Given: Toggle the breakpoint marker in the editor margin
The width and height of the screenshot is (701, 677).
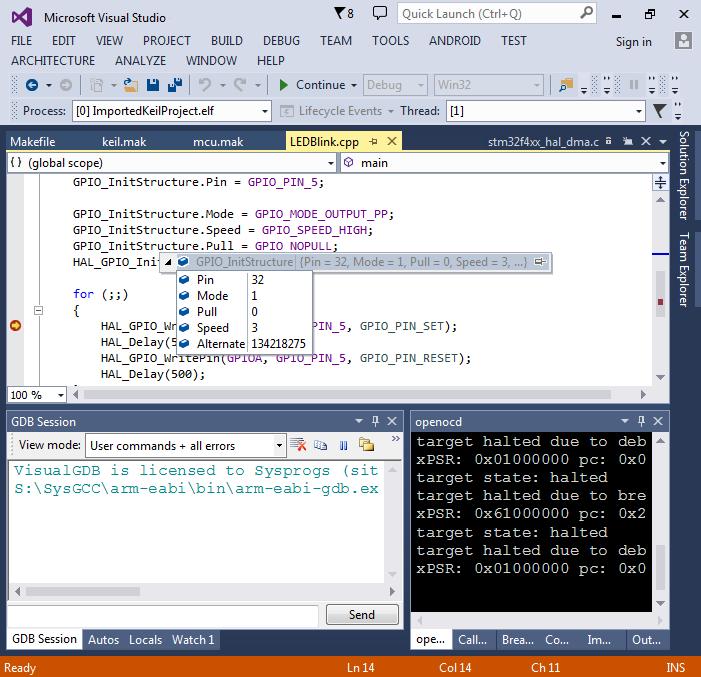Looking at the screenshot, I should pos(15,326).
